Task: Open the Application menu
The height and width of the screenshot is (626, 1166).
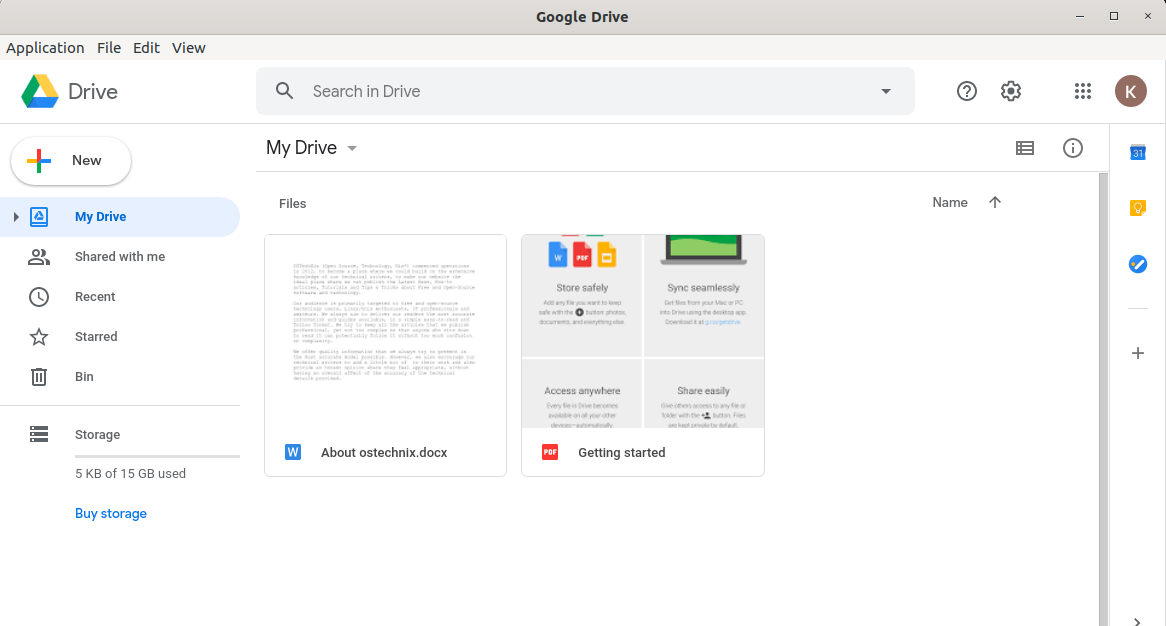Action: 45,48
